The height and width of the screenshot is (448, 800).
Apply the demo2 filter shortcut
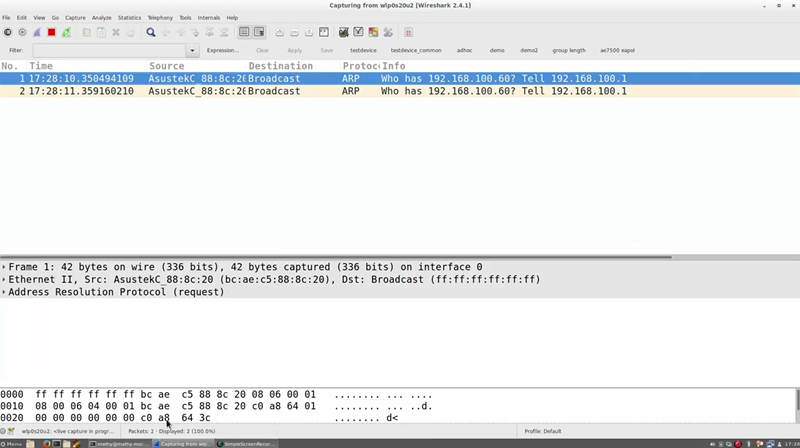pos(529,50)
